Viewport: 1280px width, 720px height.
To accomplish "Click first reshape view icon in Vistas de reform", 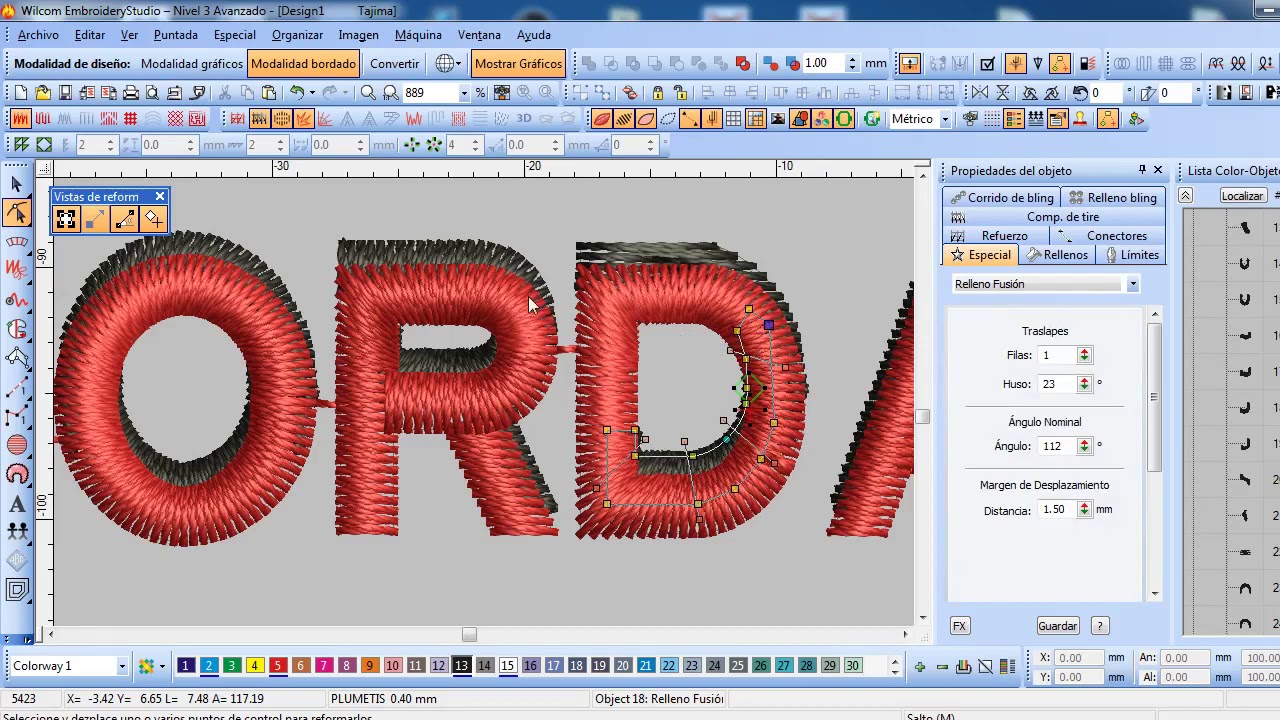I will coord(66,219).
